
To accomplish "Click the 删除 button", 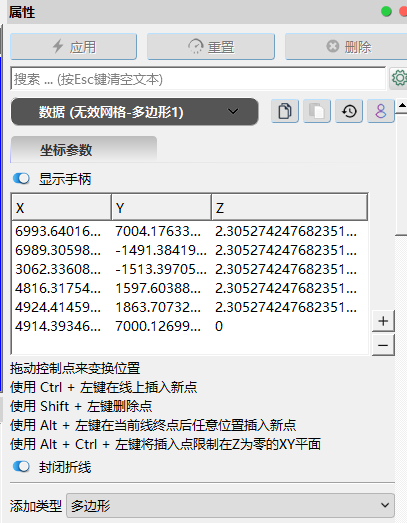I will click(x=347, y=46).
